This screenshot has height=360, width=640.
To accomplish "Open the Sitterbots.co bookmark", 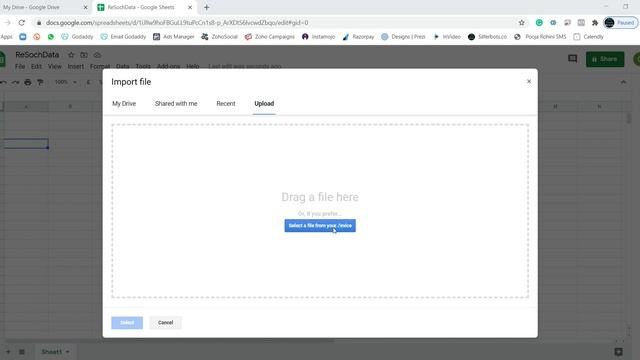I will pos(487,37).
